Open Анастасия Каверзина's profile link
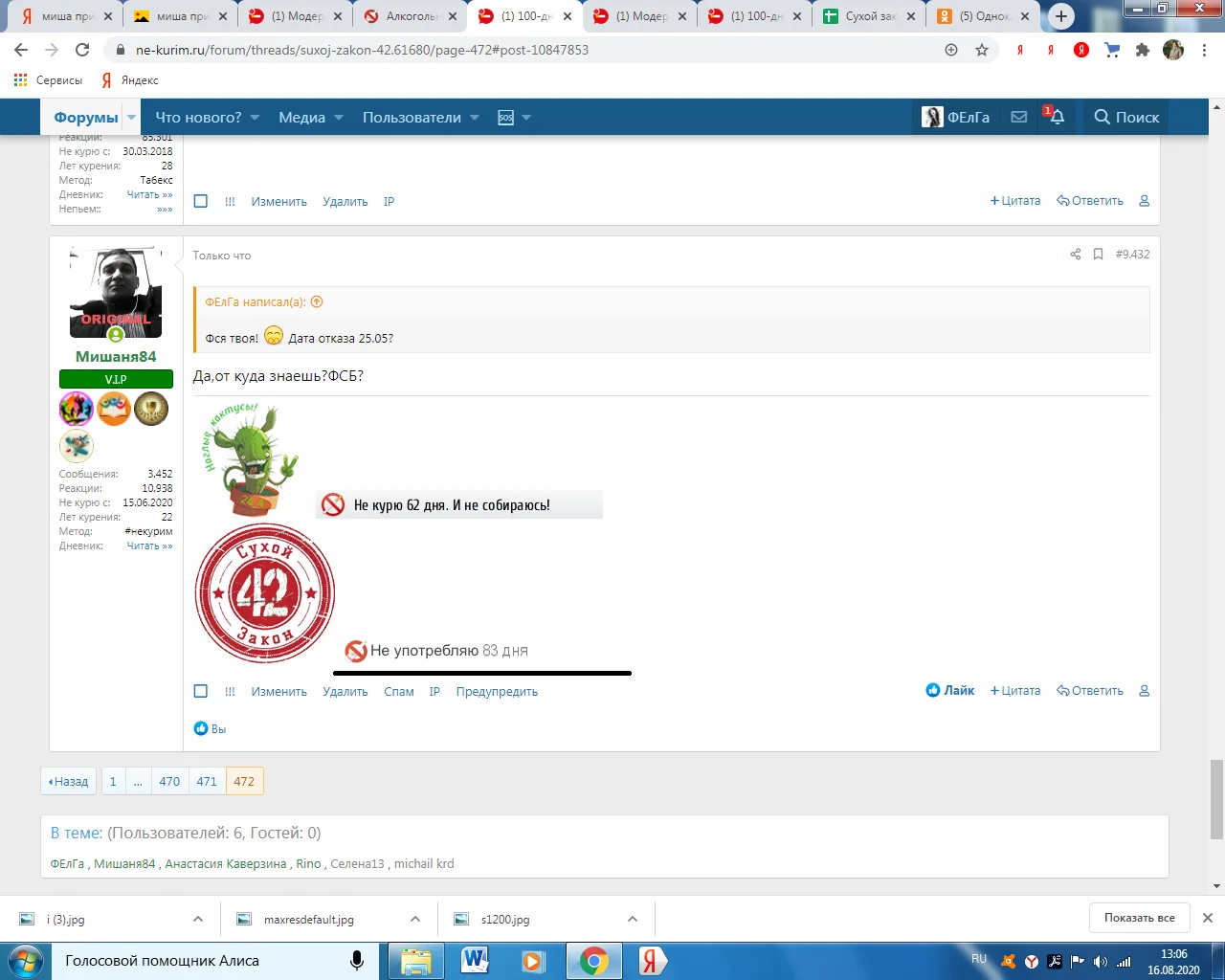 click(226, 863)
